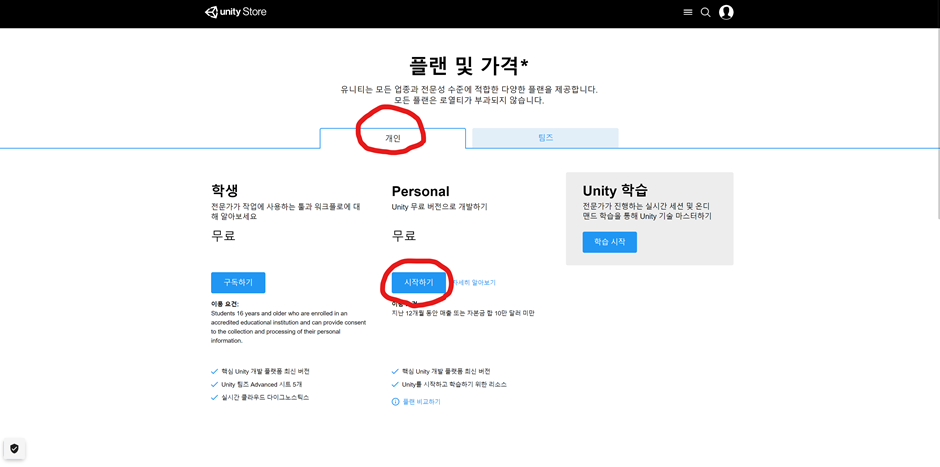The width and height of the screenshot is (940, 467).
Task: Click the text 'Unity를 시작하고 학습하기 위한 리소스'
Action: [x=454, y=384]
